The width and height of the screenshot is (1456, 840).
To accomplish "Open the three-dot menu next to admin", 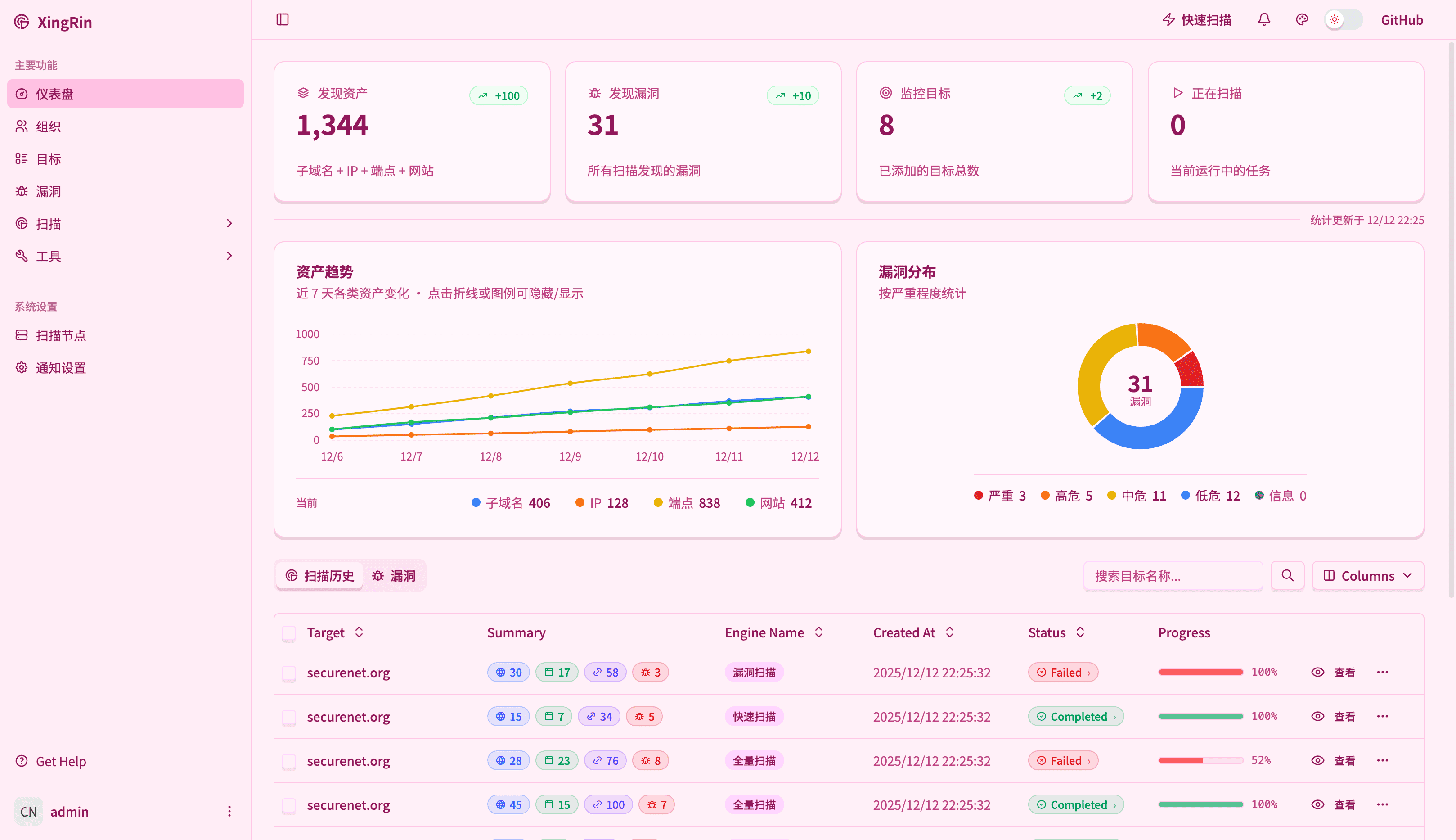I will [x=229, y=811].
